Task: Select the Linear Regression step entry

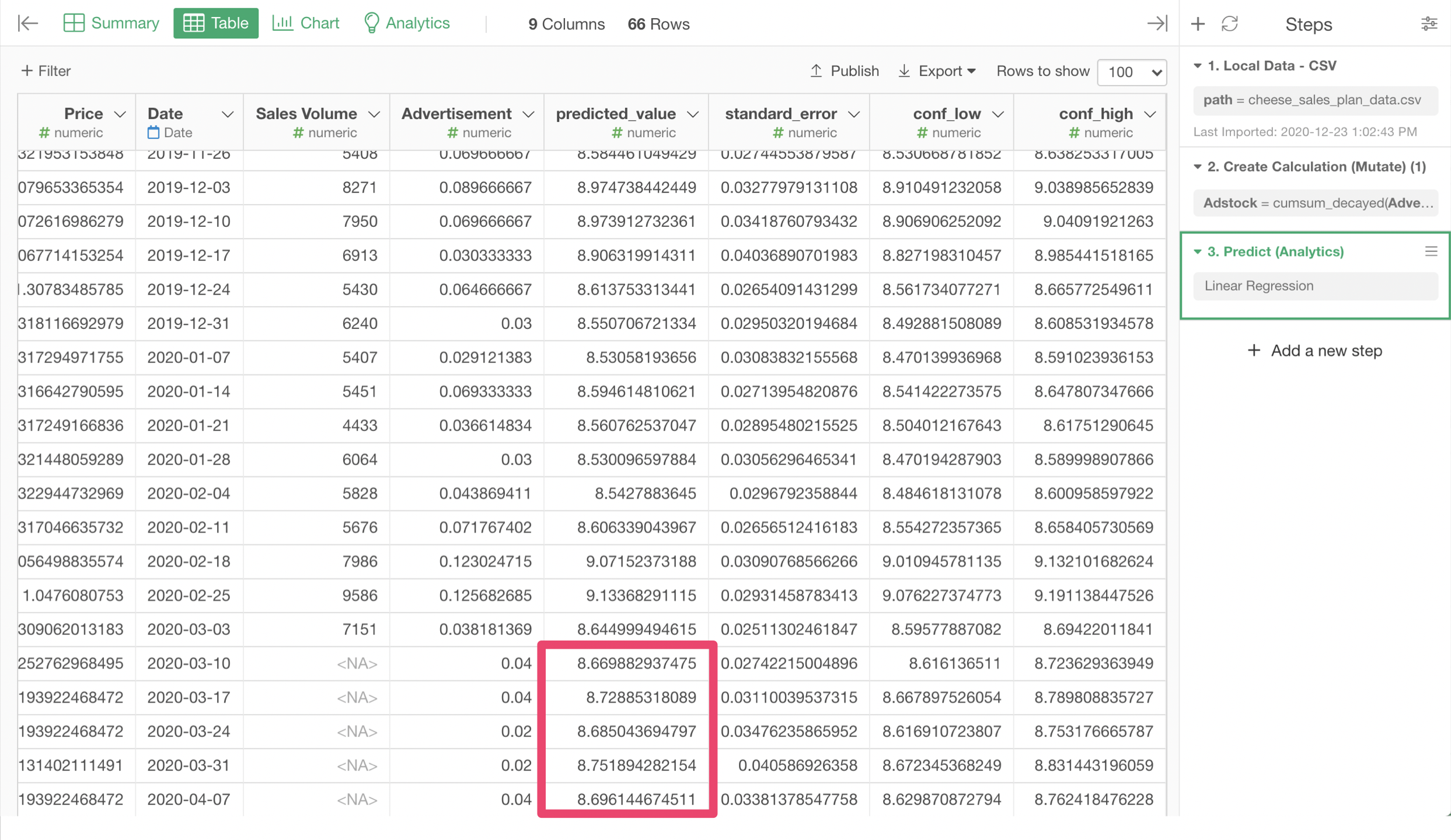Action: pyautogui.click(x=1314, y=286)
